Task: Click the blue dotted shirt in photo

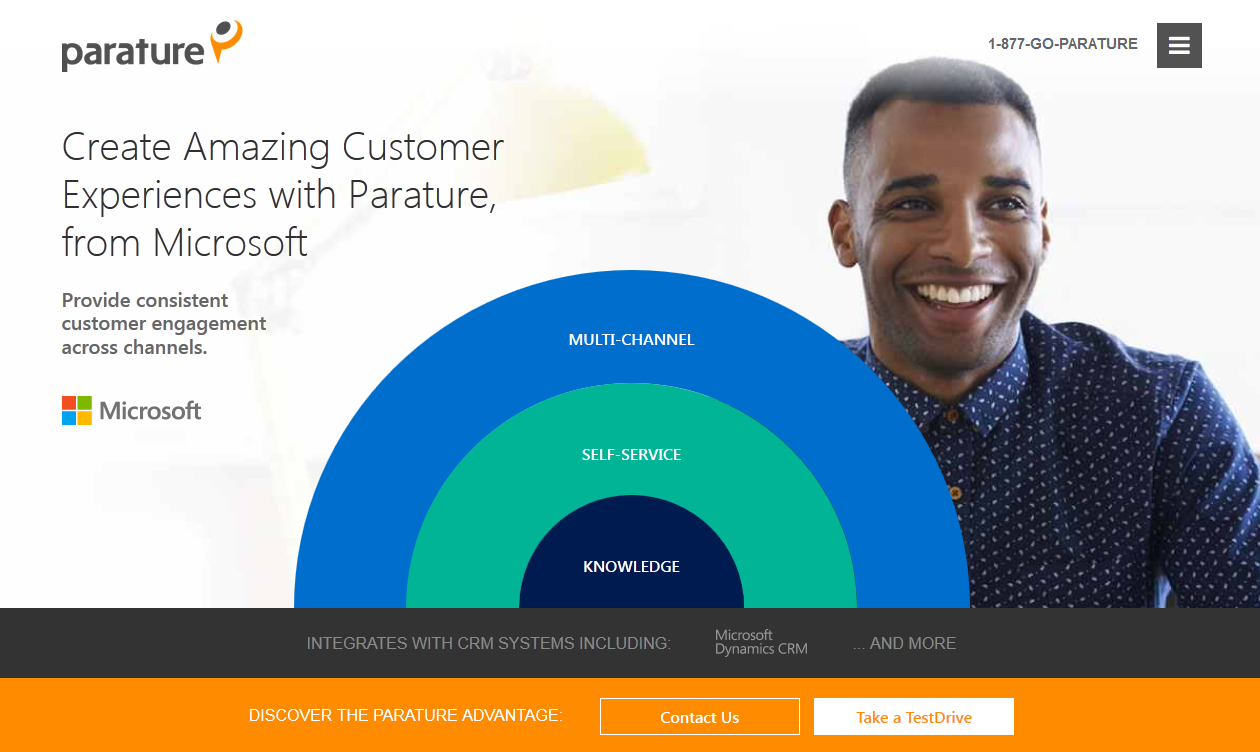Action: [x=1100, y=460]
